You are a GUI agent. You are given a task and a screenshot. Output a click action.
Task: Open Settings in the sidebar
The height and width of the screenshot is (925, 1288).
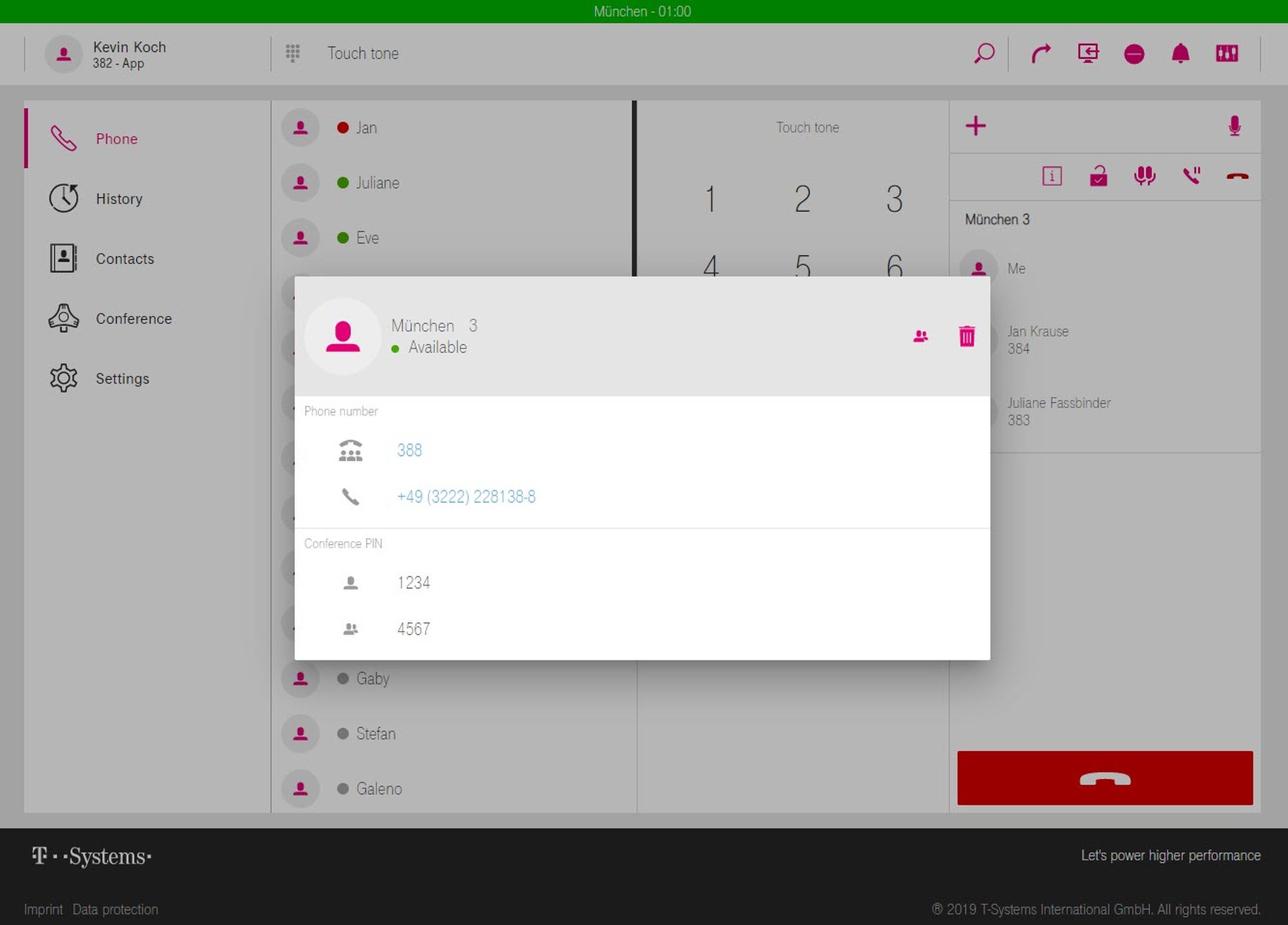pos(122,378)
